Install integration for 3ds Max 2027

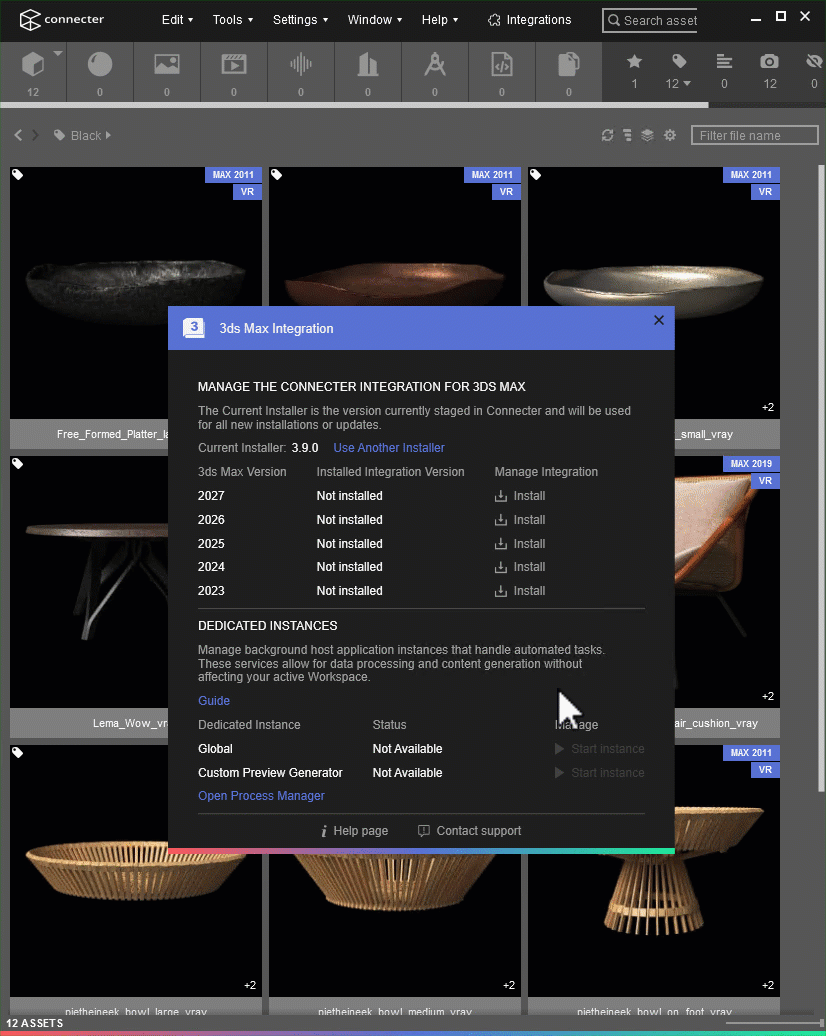pyautogui.click(x=520, y=496)
